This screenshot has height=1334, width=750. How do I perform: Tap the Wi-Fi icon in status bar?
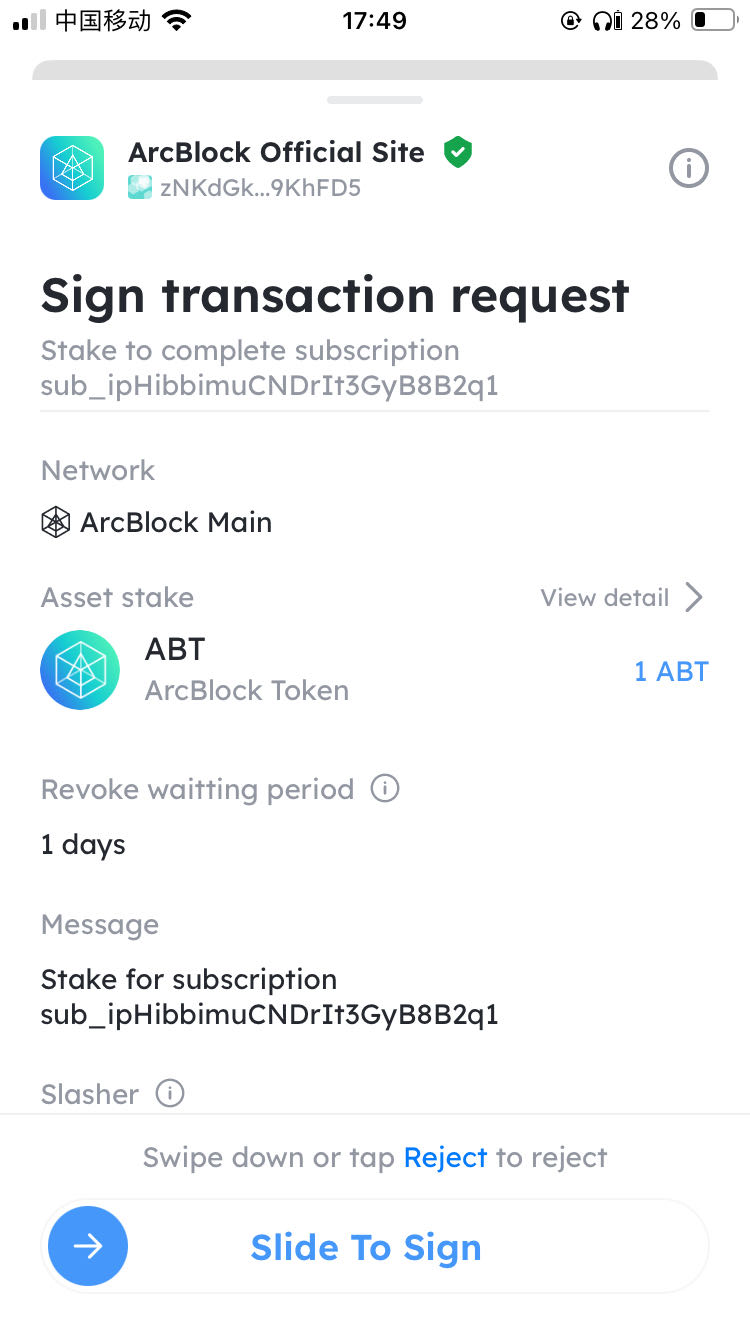coord(178,21)
